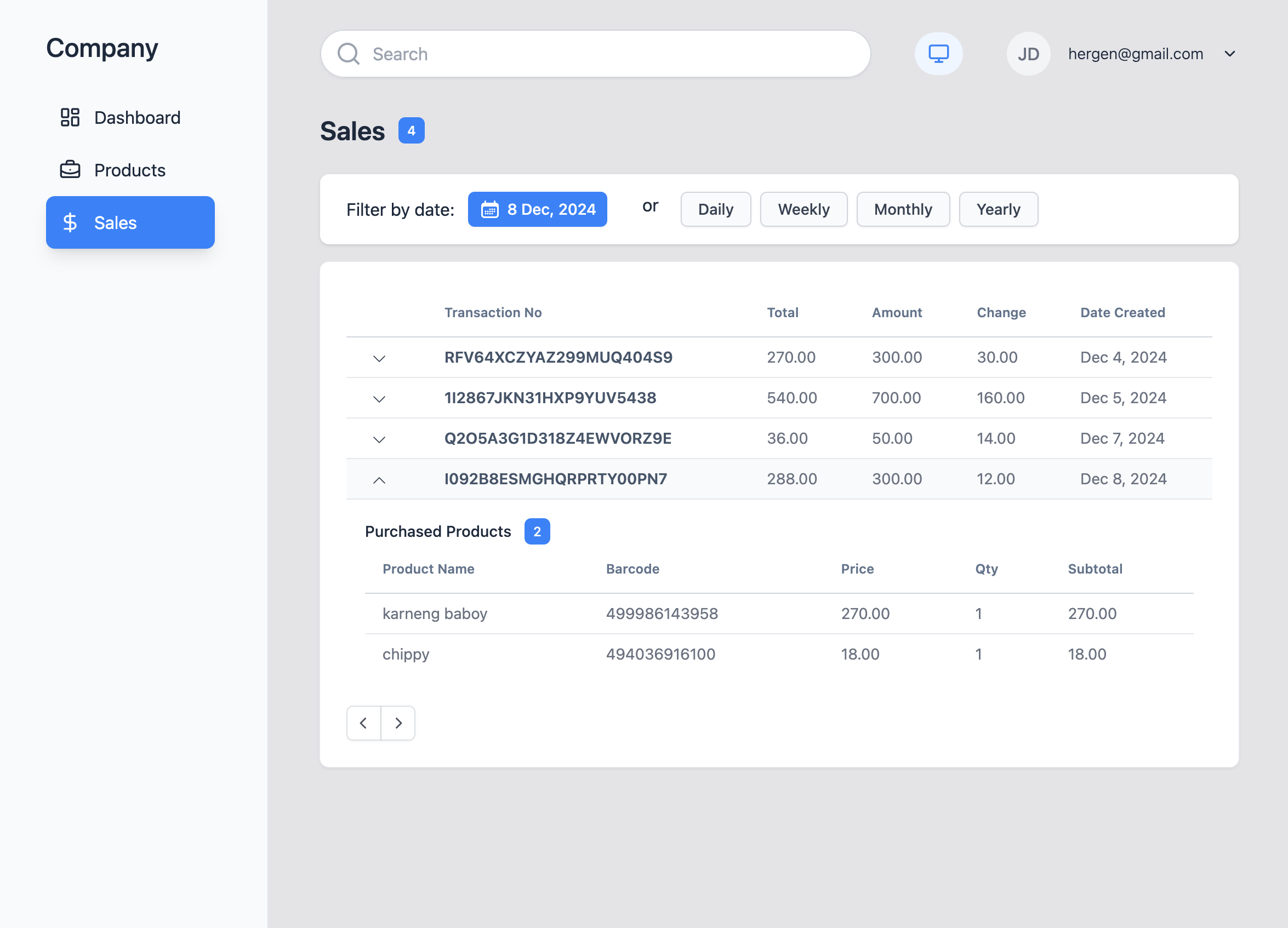
Task: Click the Product Name column header
Action: click(x=428, y=569)
